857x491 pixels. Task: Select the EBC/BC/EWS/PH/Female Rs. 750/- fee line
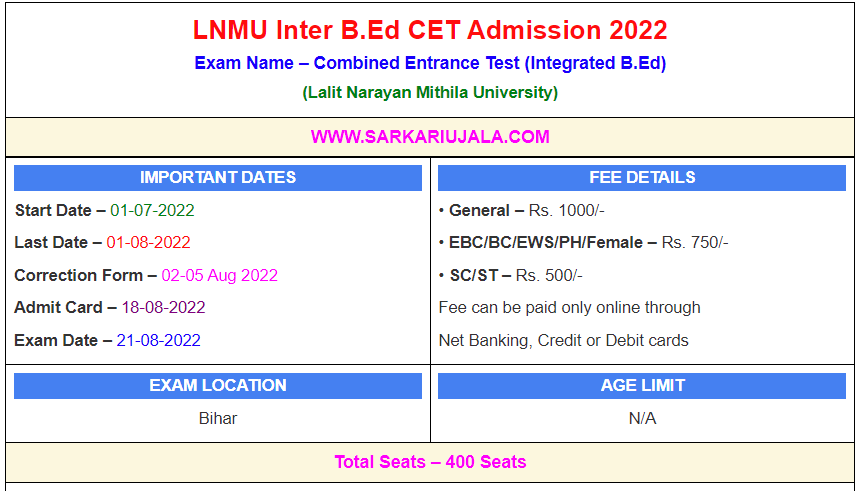[x=584, y=242]
